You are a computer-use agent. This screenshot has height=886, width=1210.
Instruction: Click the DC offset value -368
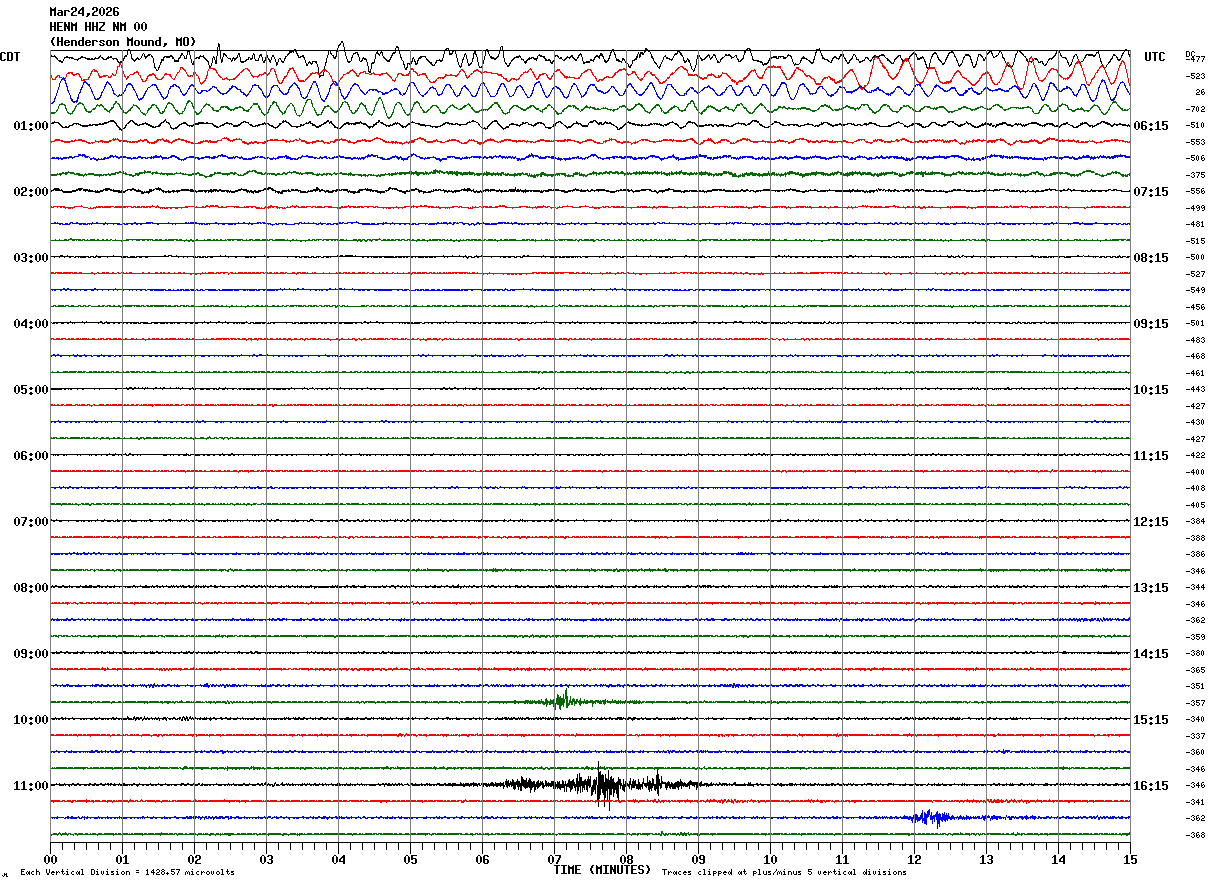click(x=1195, y=835)
